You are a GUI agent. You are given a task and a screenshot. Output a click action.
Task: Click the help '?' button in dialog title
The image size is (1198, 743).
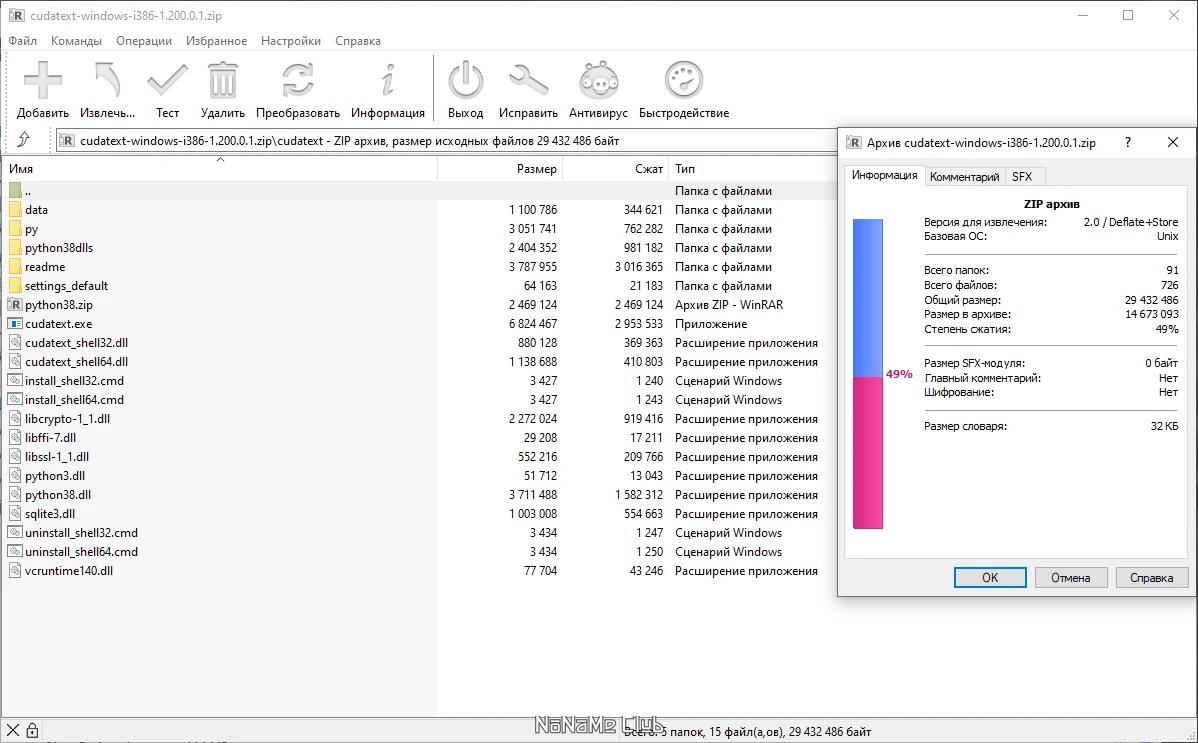[x=1128, y=142]
